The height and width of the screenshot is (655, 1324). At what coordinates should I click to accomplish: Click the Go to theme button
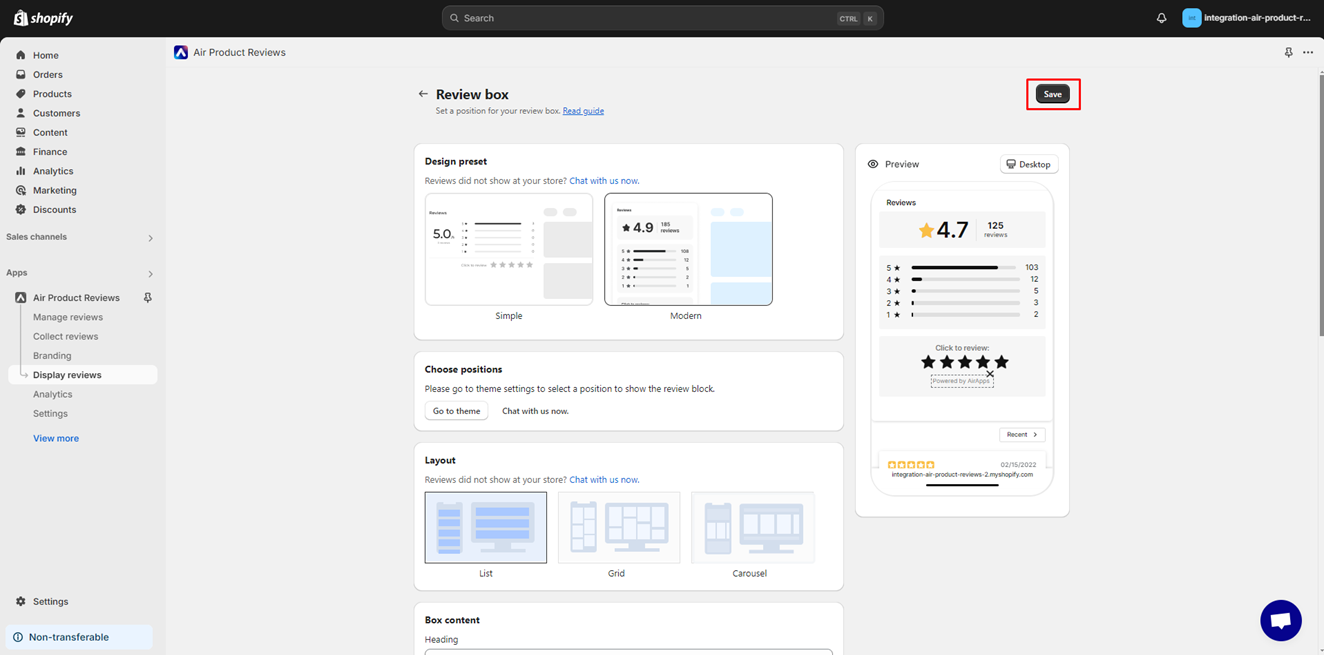point(456,411)
